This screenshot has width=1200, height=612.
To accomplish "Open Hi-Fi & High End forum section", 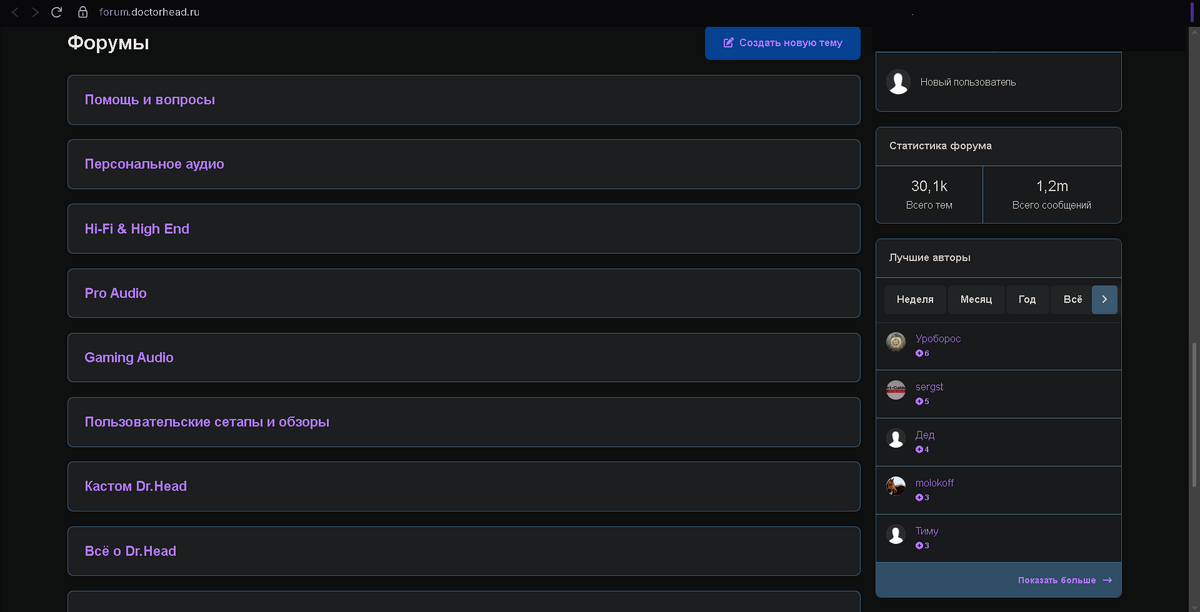I will 137,229.
